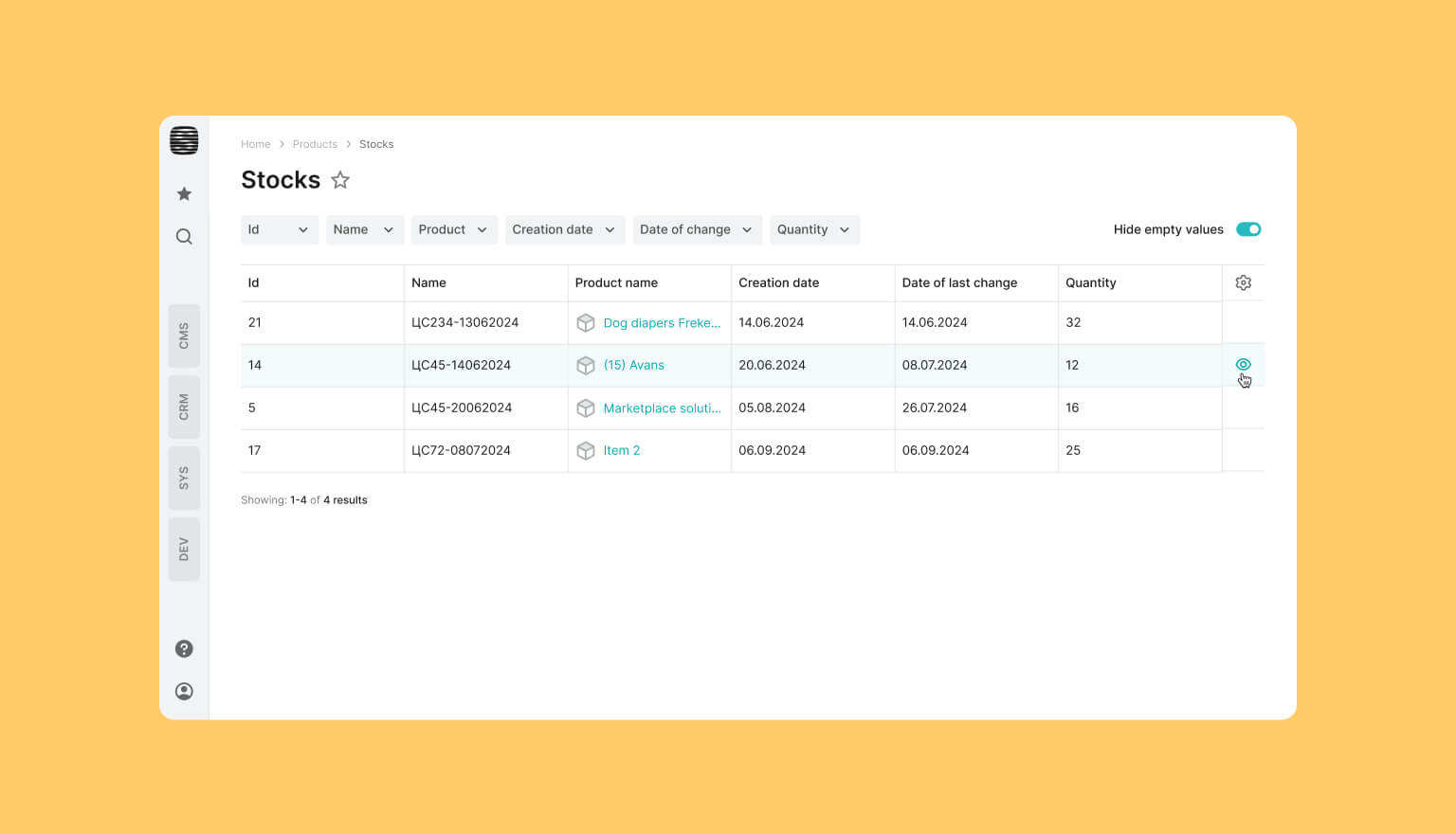The width and height of the screenshot is (1456, 834).
Task: Click the Stocks page title
Action: click(x=281, y=180)
